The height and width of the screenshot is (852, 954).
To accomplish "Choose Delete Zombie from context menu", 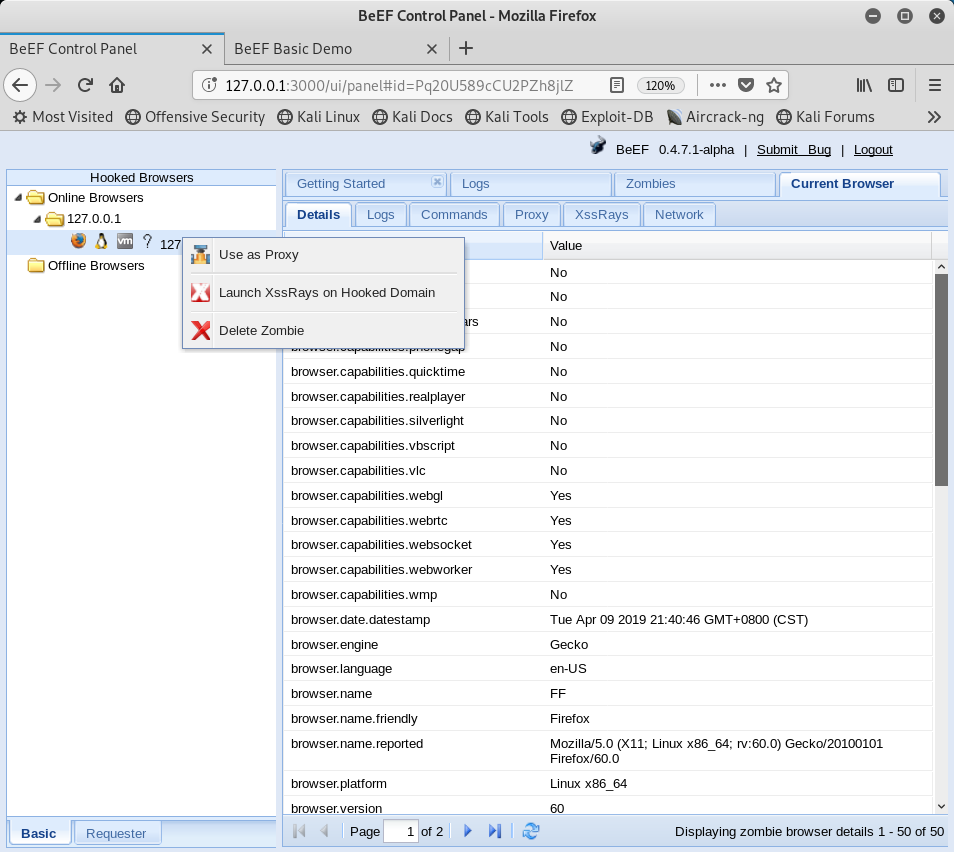I will click(323, 330).
